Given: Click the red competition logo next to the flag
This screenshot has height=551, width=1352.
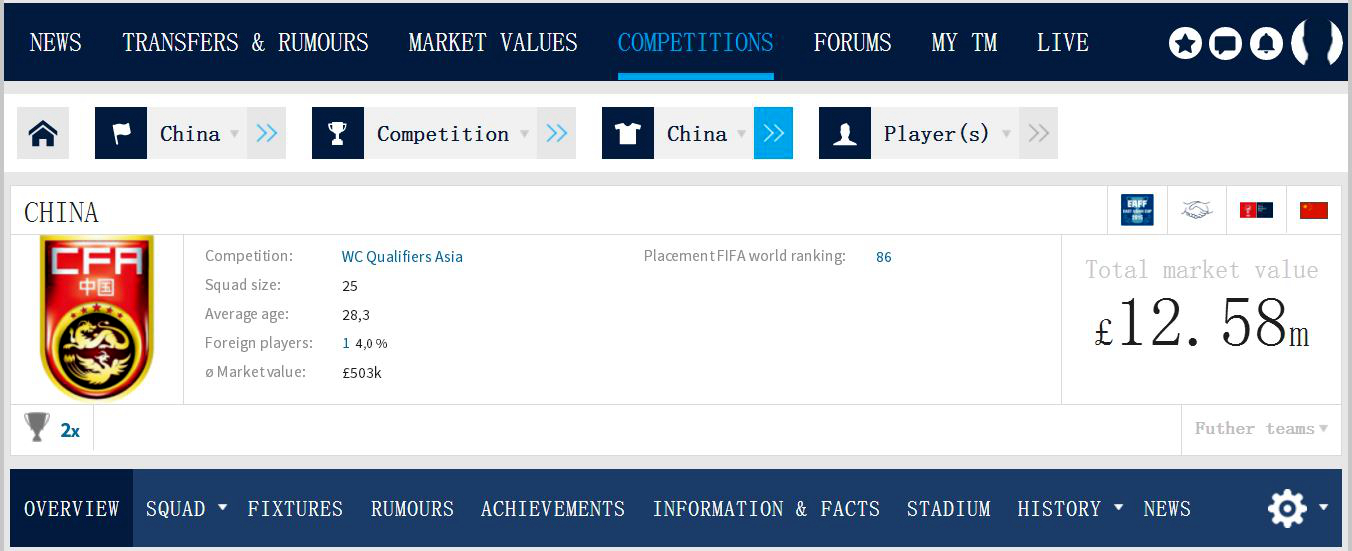Looking at the screenshot, I should click(x=1256, y=210).
